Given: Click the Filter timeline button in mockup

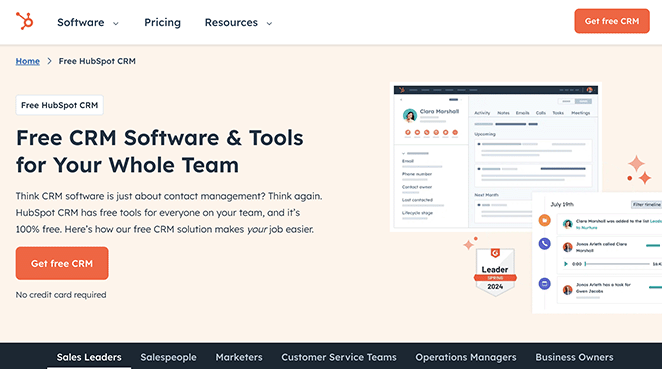Looking at the screenshot, I should [646, 204].
